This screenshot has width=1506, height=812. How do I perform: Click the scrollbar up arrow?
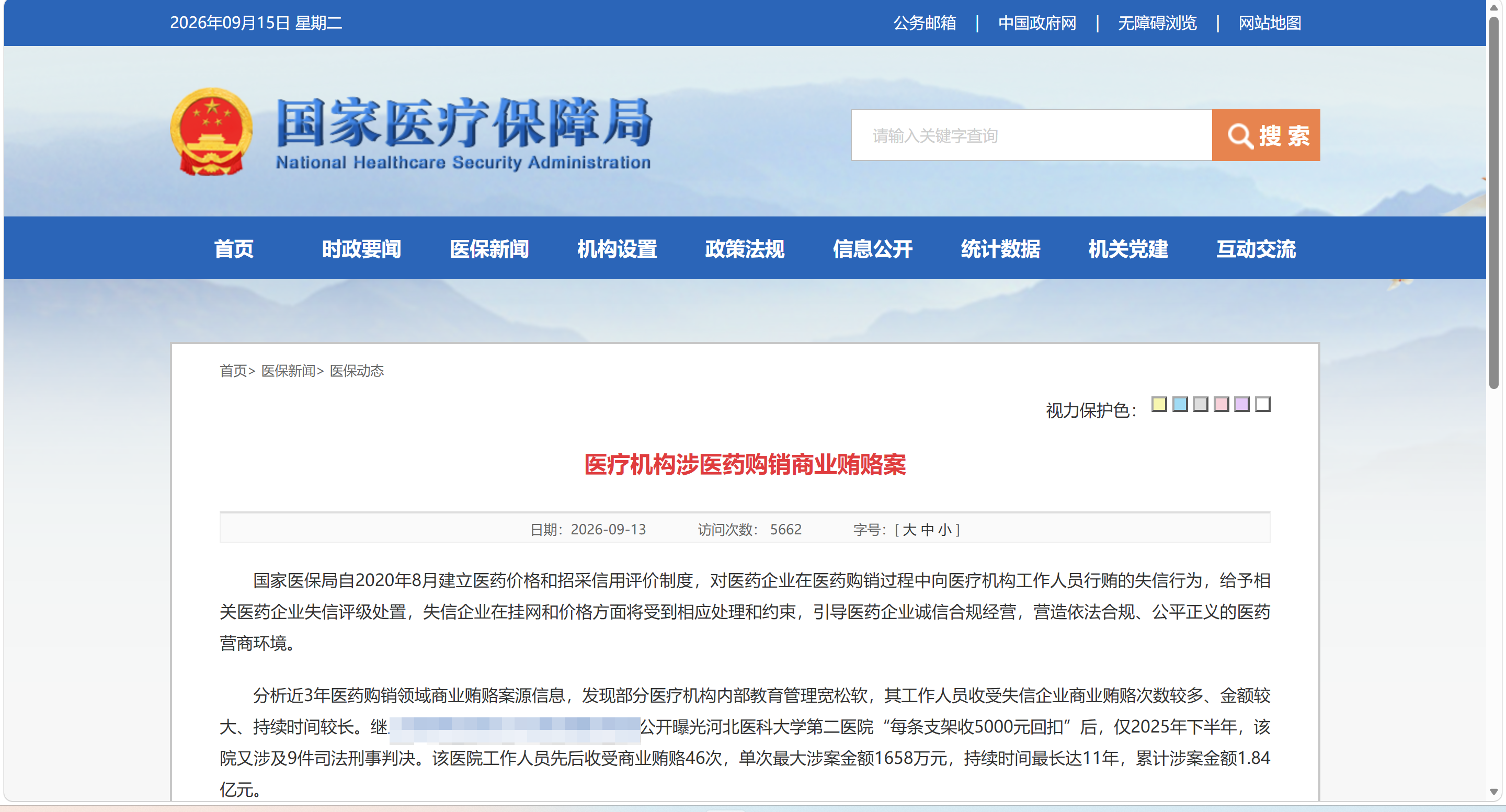pyautogui.click(x=1494, y=8)
